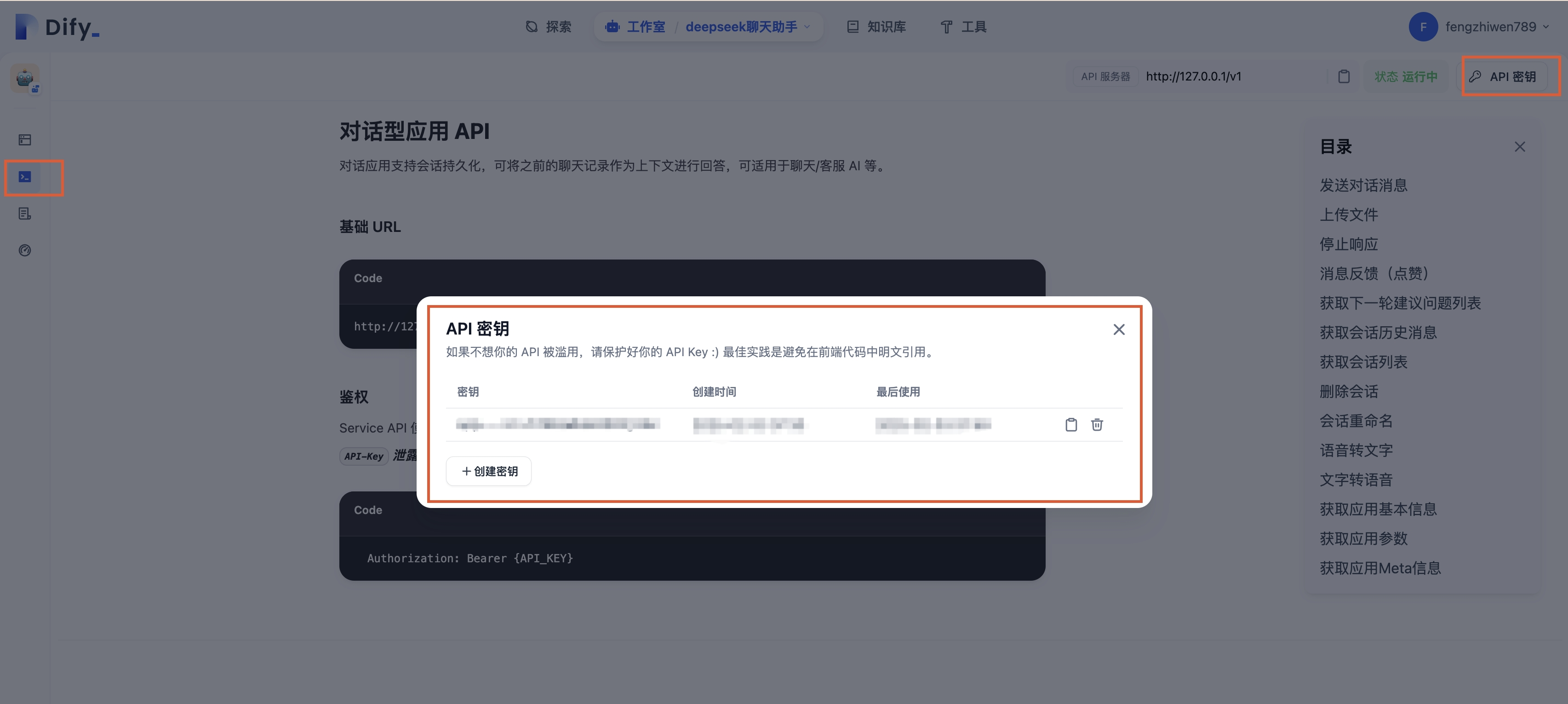The image size is (1568, 704).
Task: Open the 语音转文字 documentation section
Action: point(1356,450)
